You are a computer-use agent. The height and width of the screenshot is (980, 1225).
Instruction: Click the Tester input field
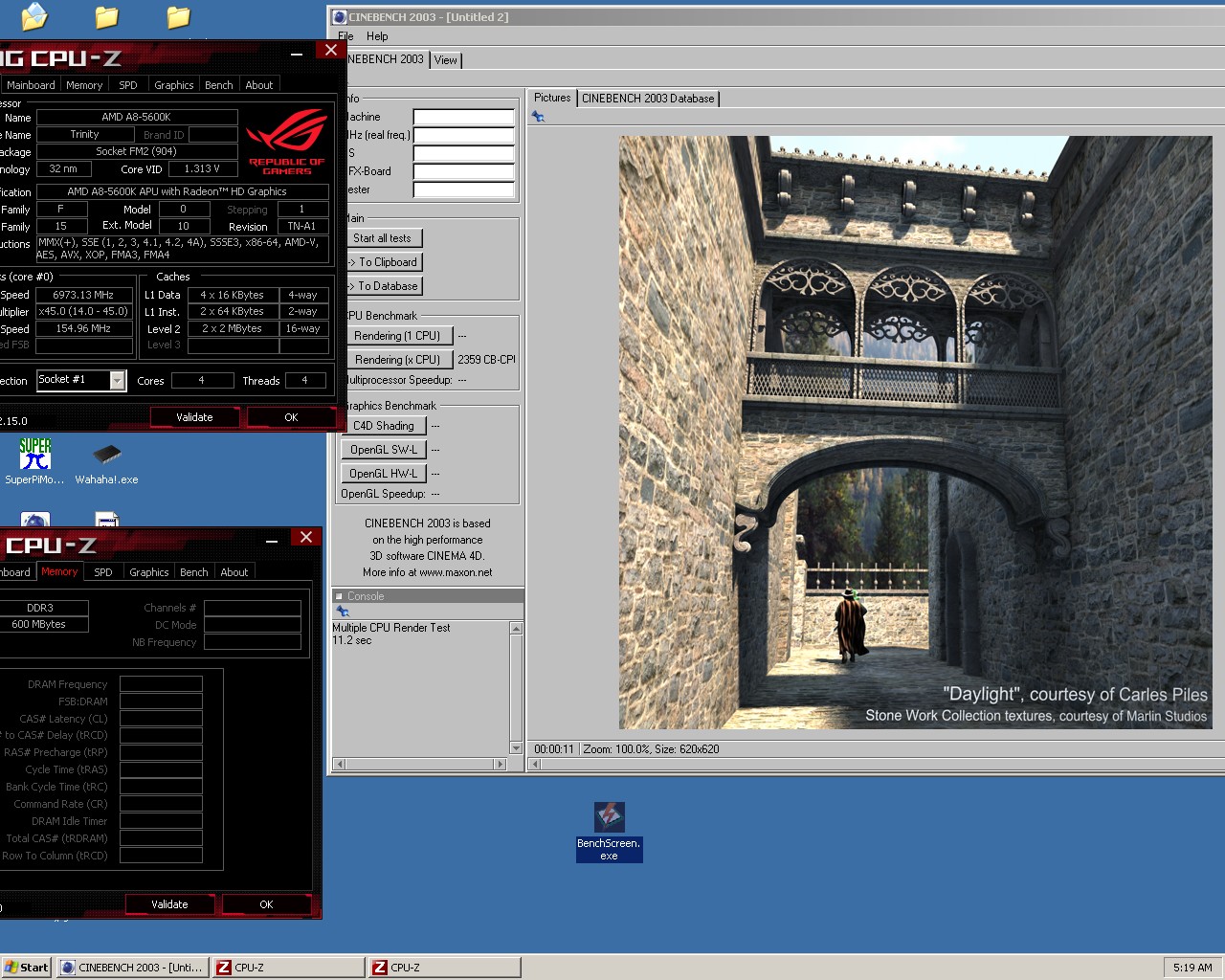(x=463, y=189)
